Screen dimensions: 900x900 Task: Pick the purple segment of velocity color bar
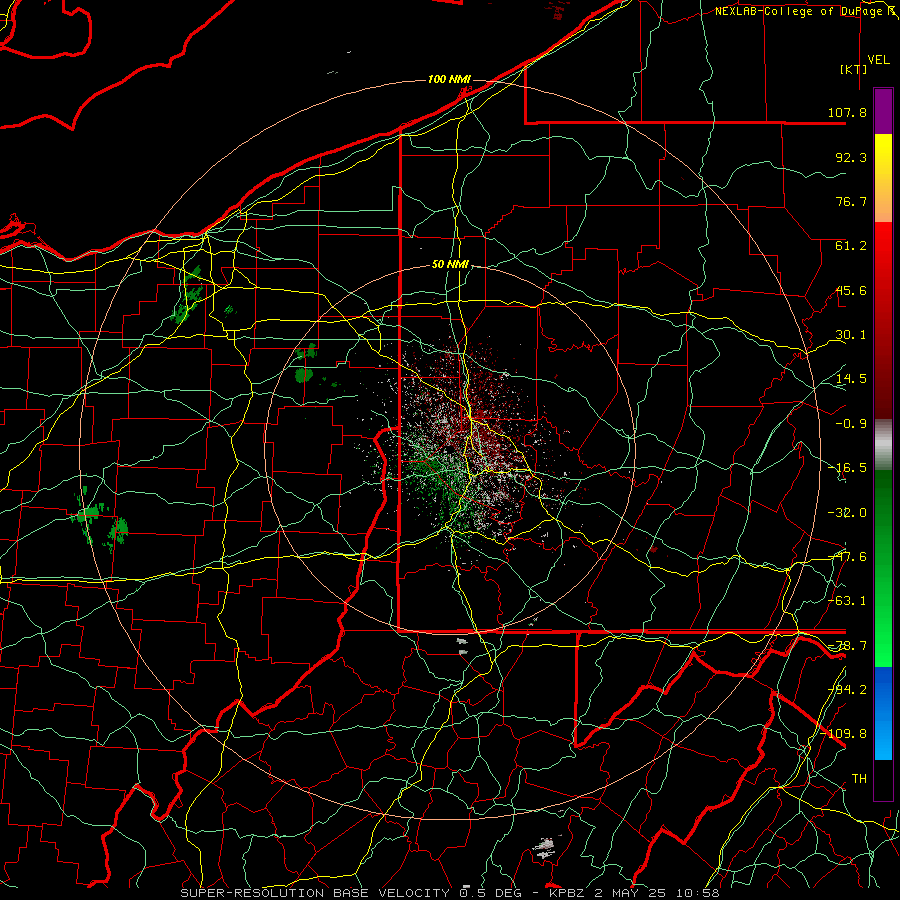click(883, 111)
